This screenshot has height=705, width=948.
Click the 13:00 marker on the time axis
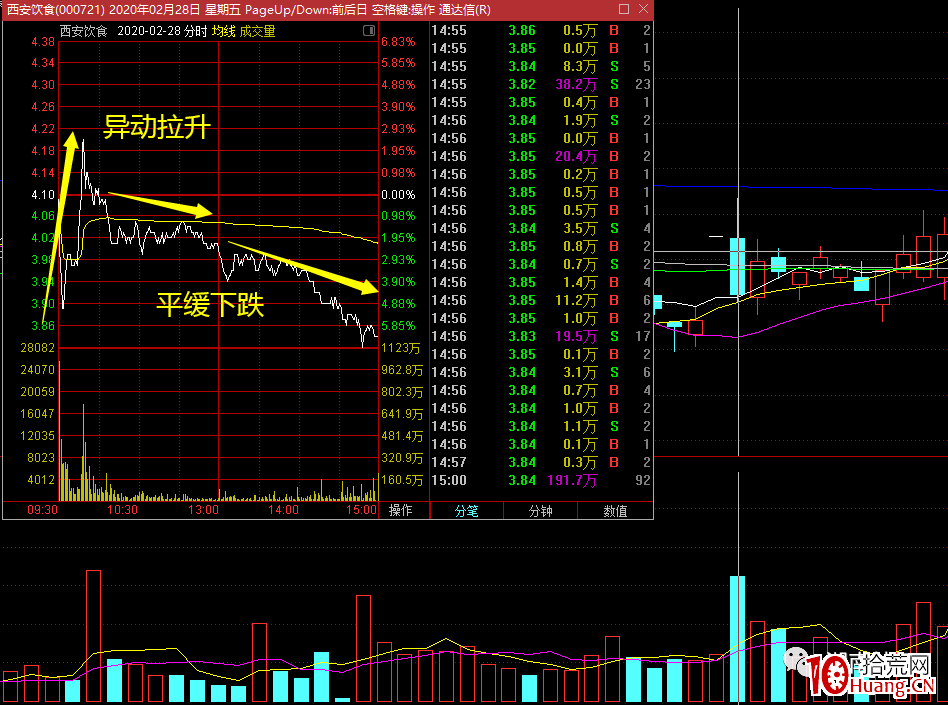tap(204, 510)
